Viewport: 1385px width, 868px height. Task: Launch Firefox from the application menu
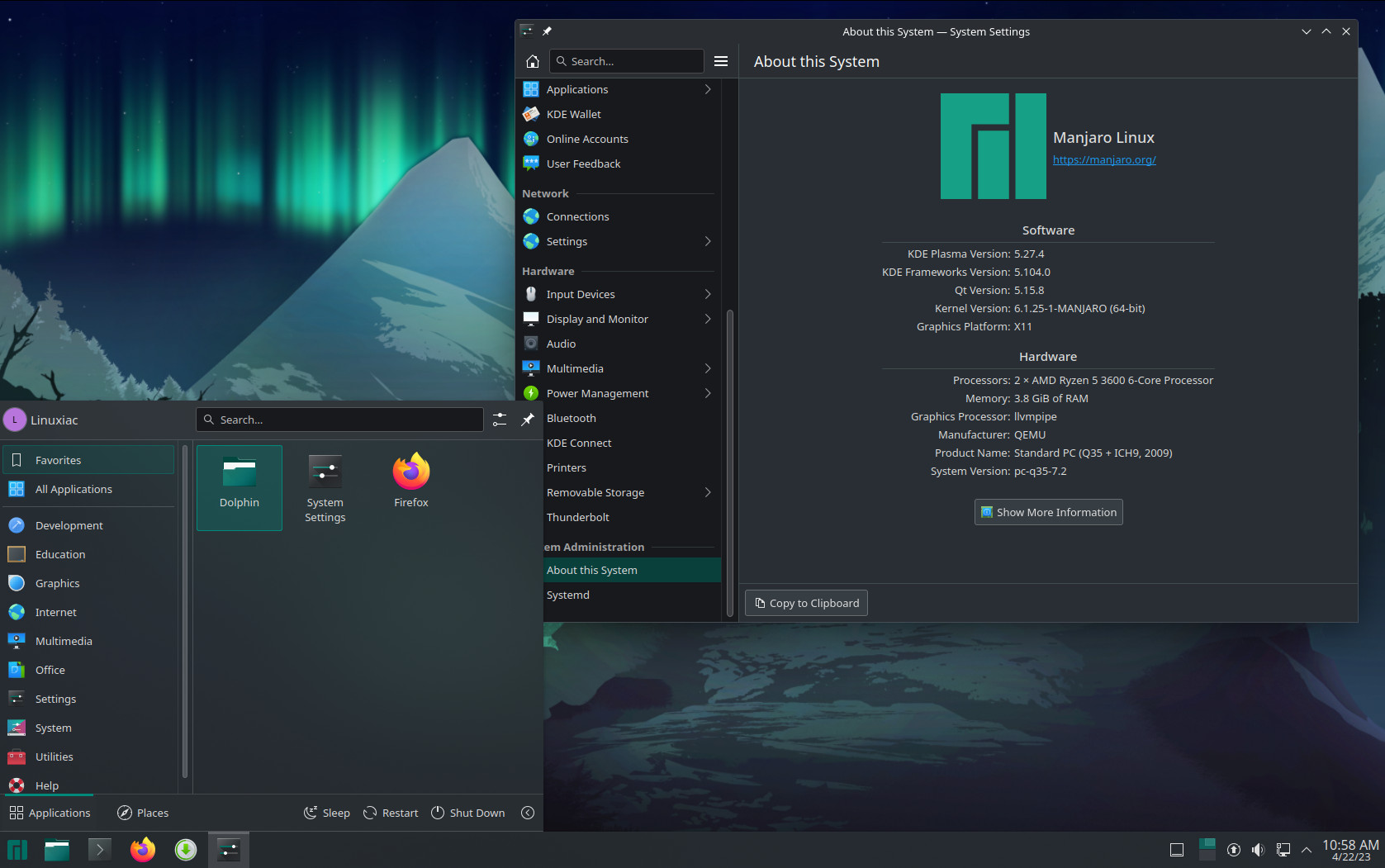click(x=410, y=481)
